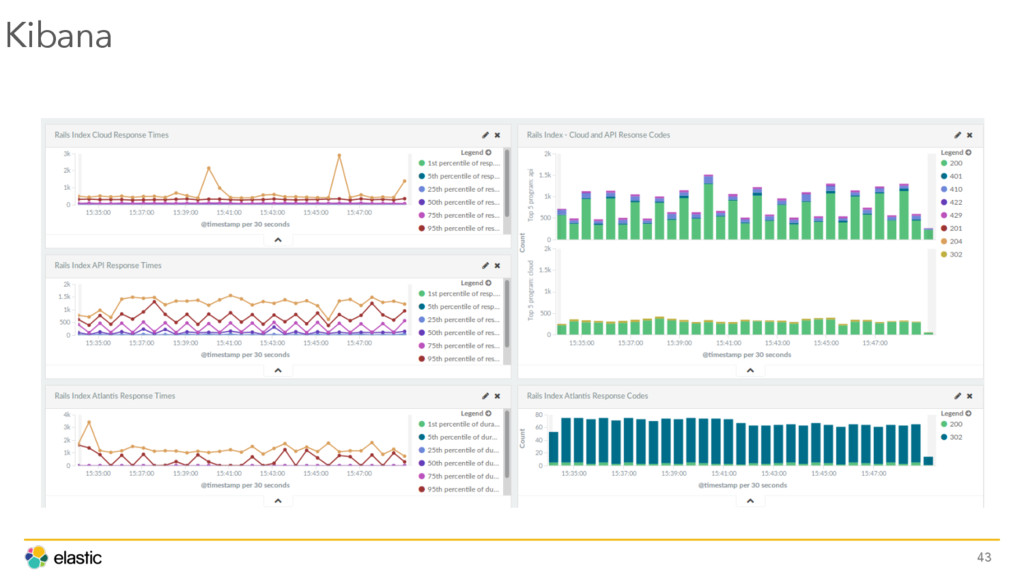Viewport: 1024px width, 576px height.
Task: Click 50th percentile of du legend entry in Atlantis
Action: (x=460, y=464)
